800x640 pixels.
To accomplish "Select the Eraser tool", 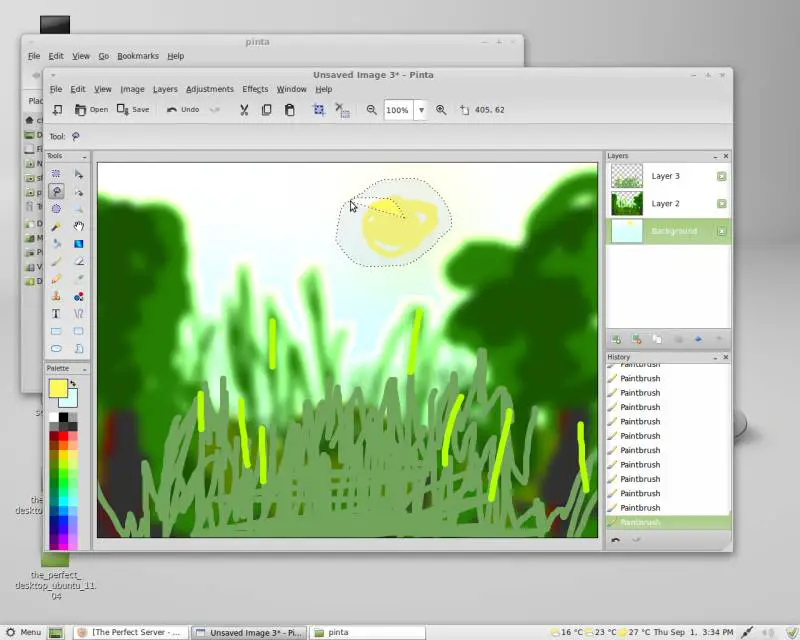I will pos(79,261).
